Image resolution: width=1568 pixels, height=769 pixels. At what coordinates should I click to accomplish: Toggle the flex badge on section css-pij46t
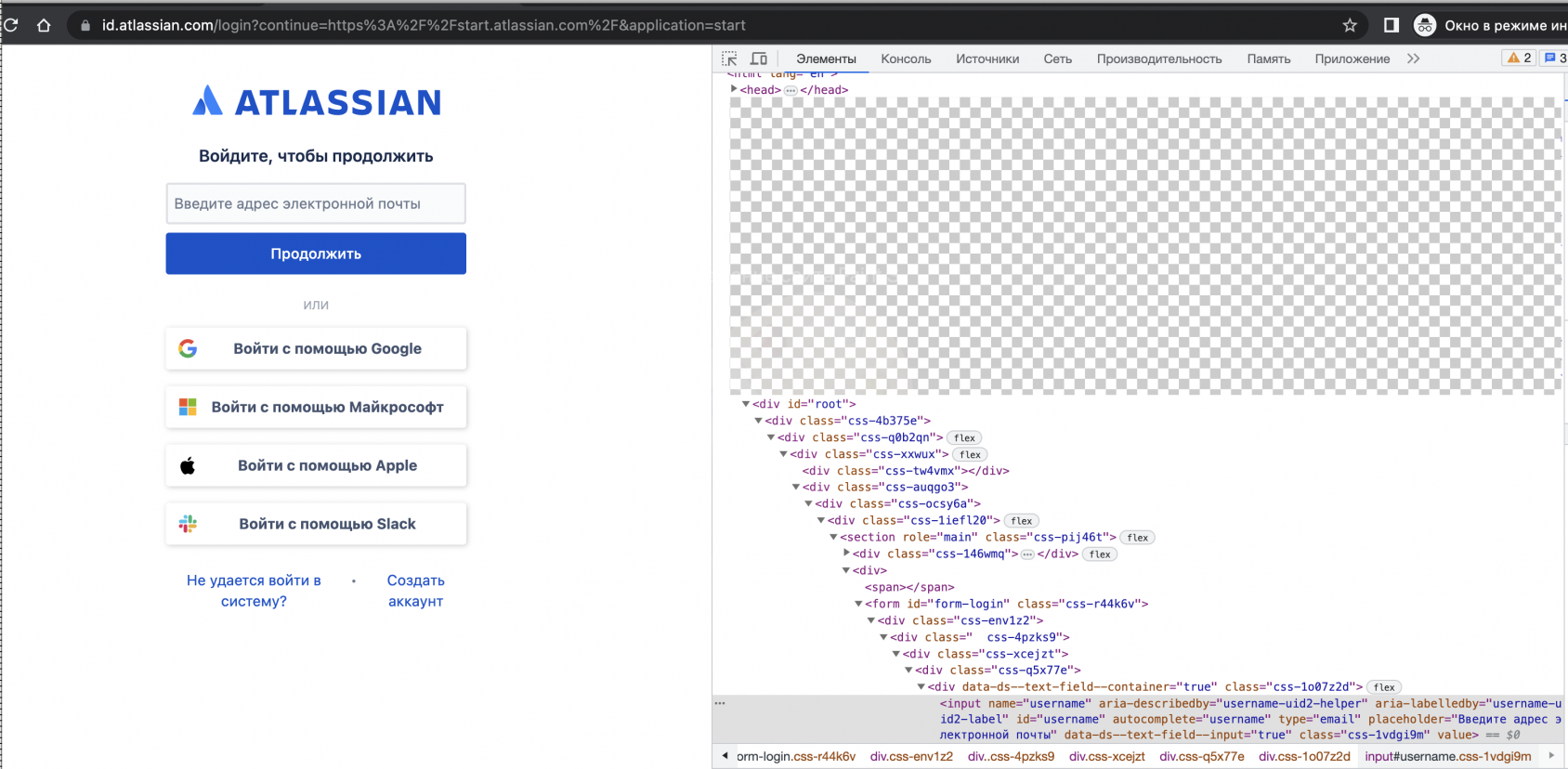tap(1137, 538)
